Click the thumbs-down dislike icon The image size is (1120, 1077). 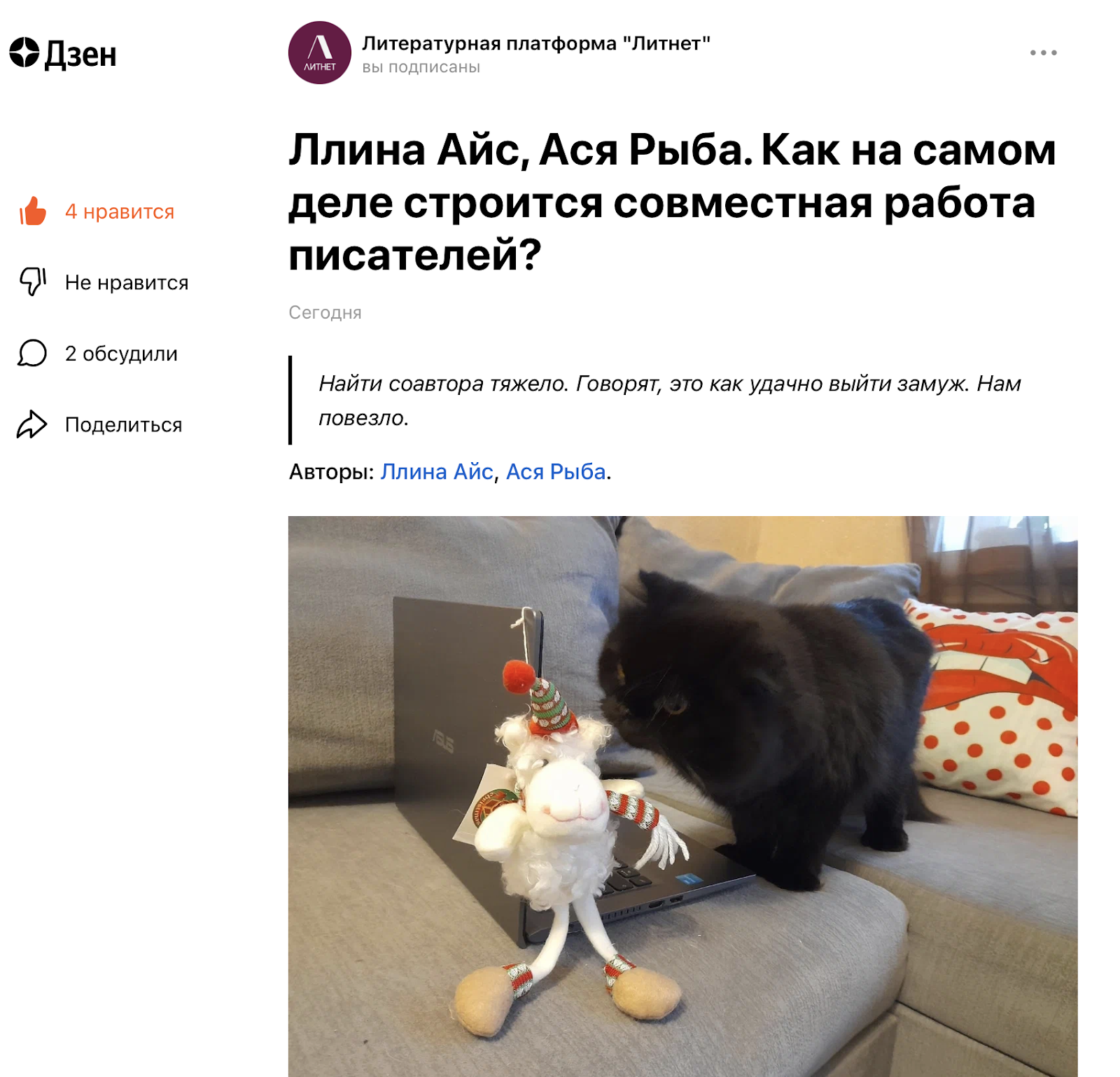tap(32, 282)
